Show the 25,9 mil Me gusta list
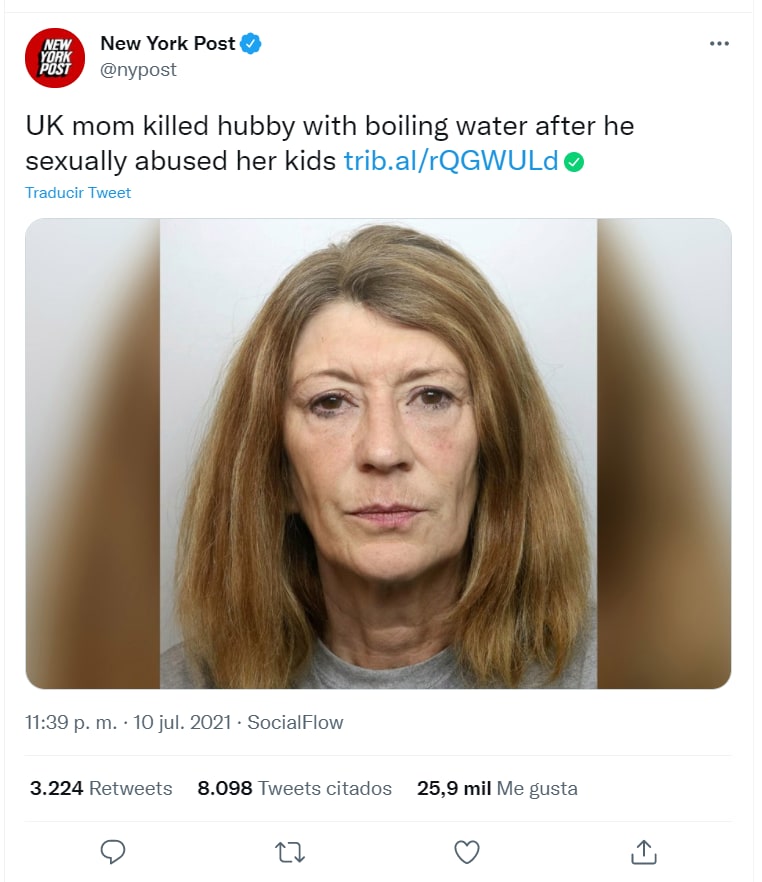The width and height of the screenshot is (762, 882). pos(497,788)
